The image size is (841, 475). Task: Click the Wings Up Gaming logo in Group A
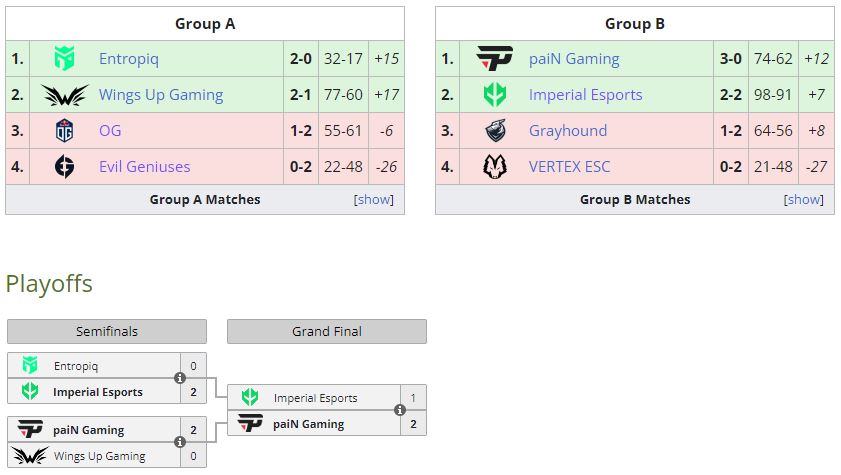(x=65, y=95)
